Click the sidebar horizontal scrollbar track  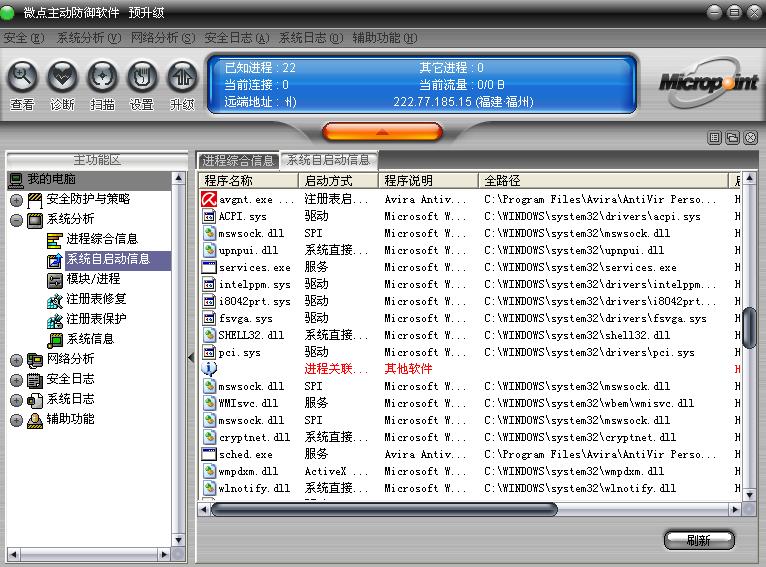pos(89,554)
